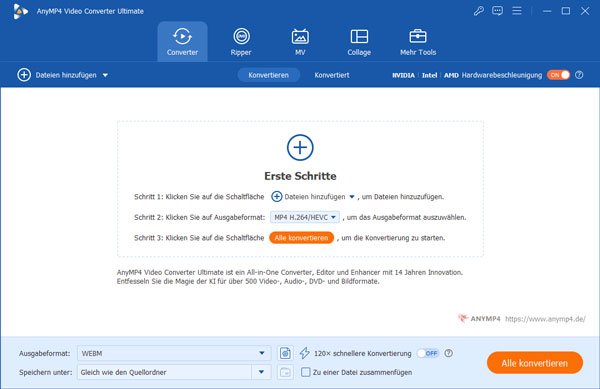Click the AMD label
This screenshot has width=600, height=389.
click(x=451, y=75)
